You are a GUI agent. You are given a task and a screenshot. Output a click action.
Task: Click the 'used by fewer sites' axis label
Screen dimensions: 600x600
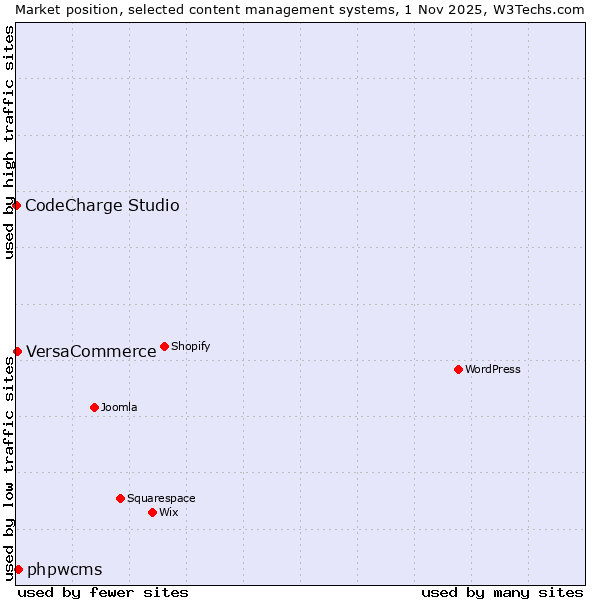(x=103, y=592)
